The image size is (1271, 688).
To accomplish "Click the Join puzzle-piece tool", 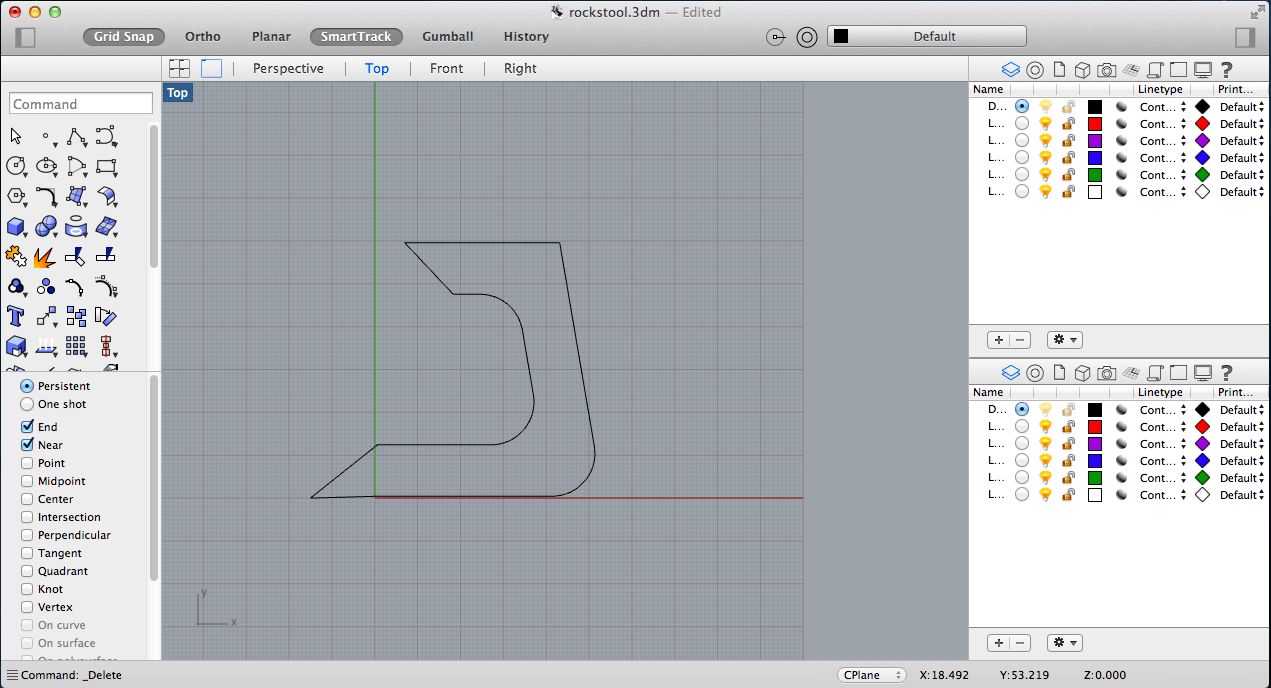I will tap(16, 256).
